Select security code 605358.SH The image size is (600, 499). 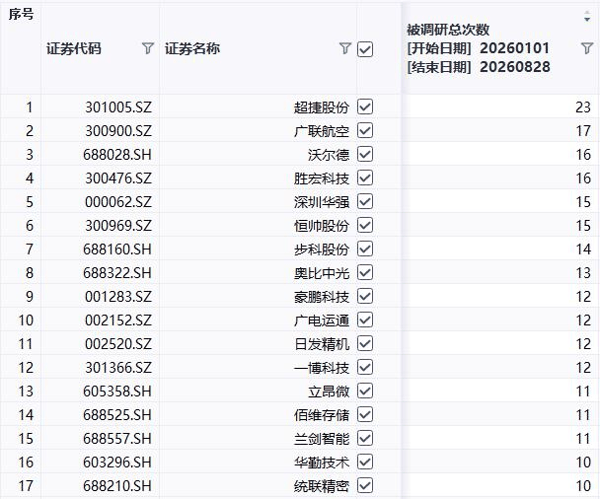click(x=117, y=391)
